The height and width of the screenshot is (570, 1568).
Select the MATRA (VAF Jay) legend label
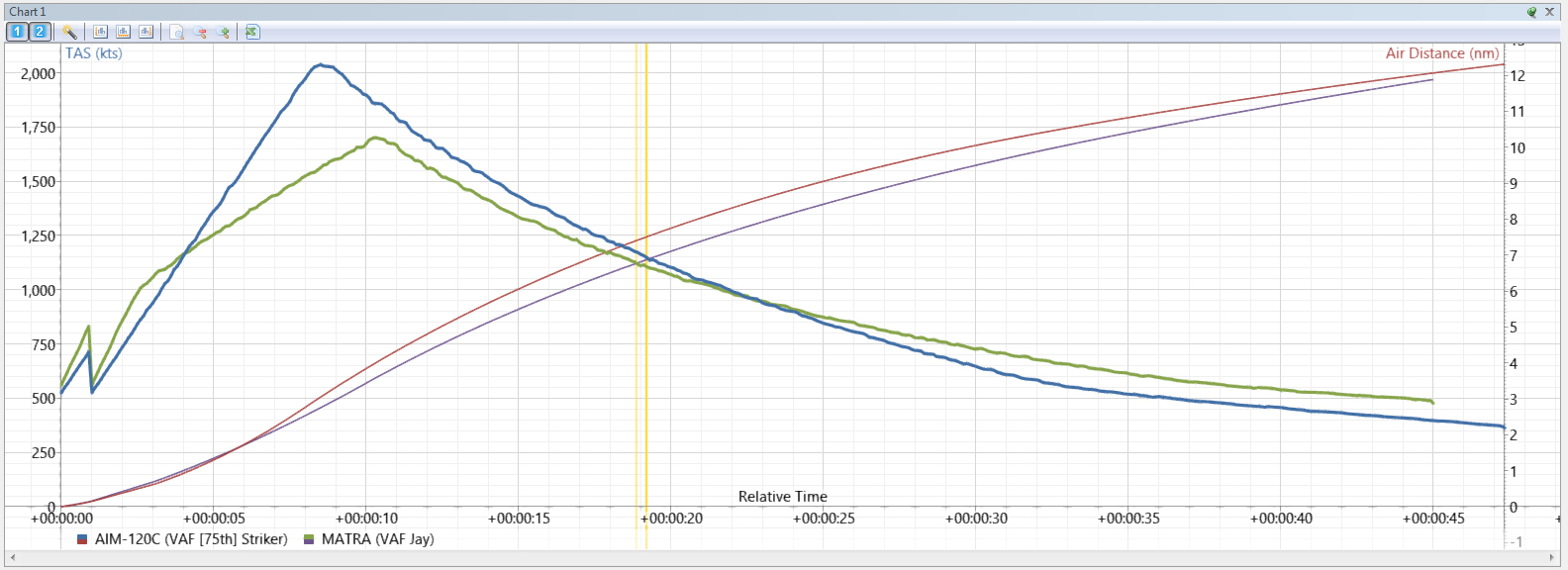[x=378, y=539]
